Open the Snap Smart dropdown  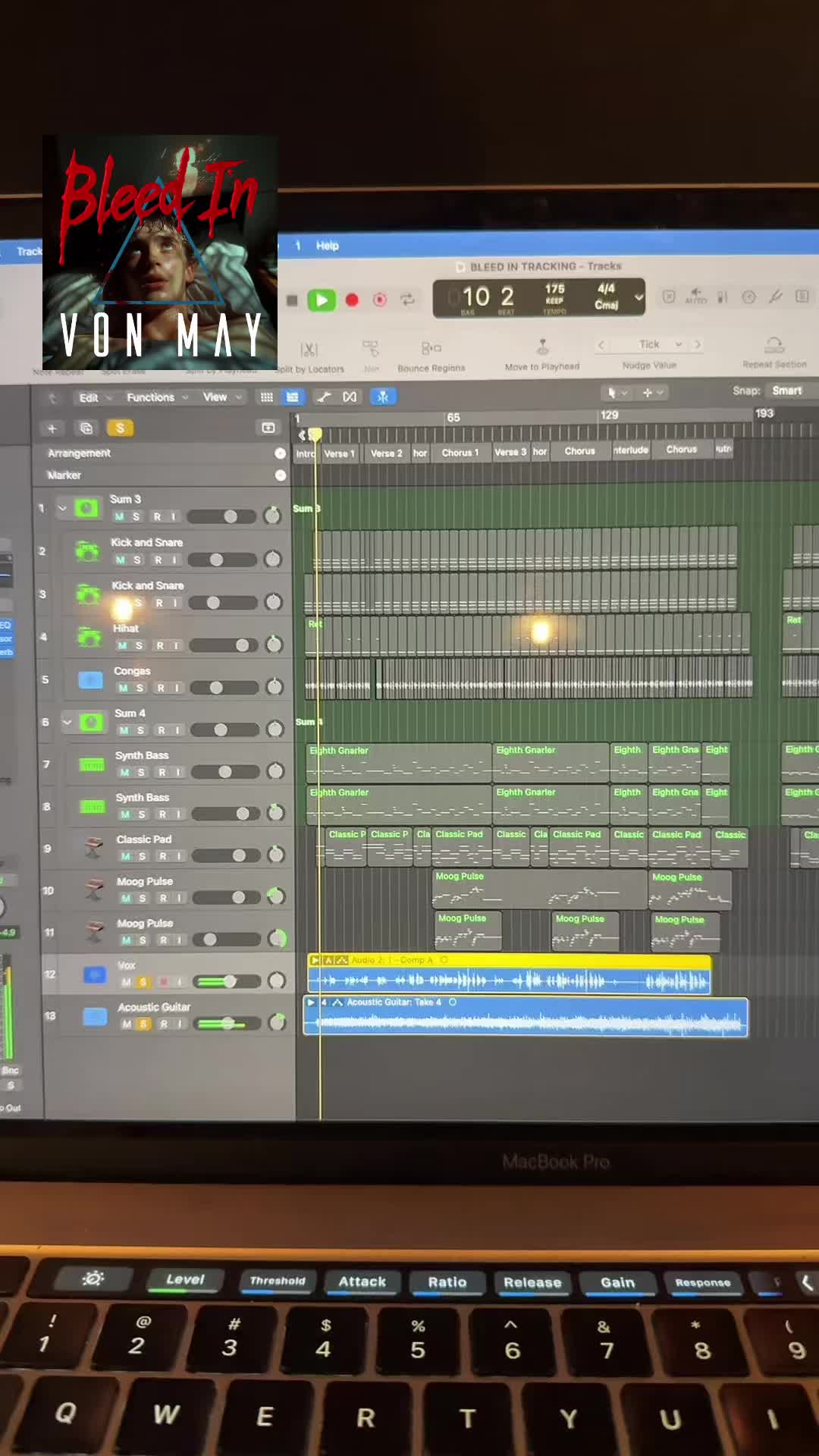click(792, 391)
